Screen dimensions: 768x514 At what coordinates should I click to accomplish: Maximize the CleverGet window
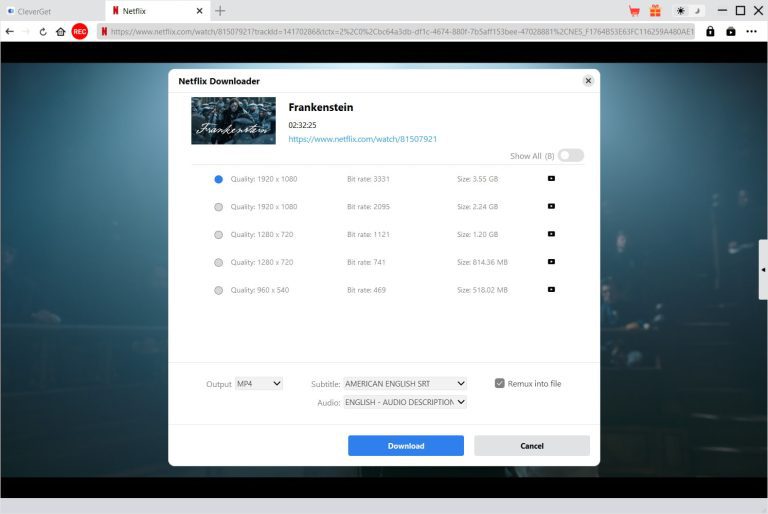point(741,11)
